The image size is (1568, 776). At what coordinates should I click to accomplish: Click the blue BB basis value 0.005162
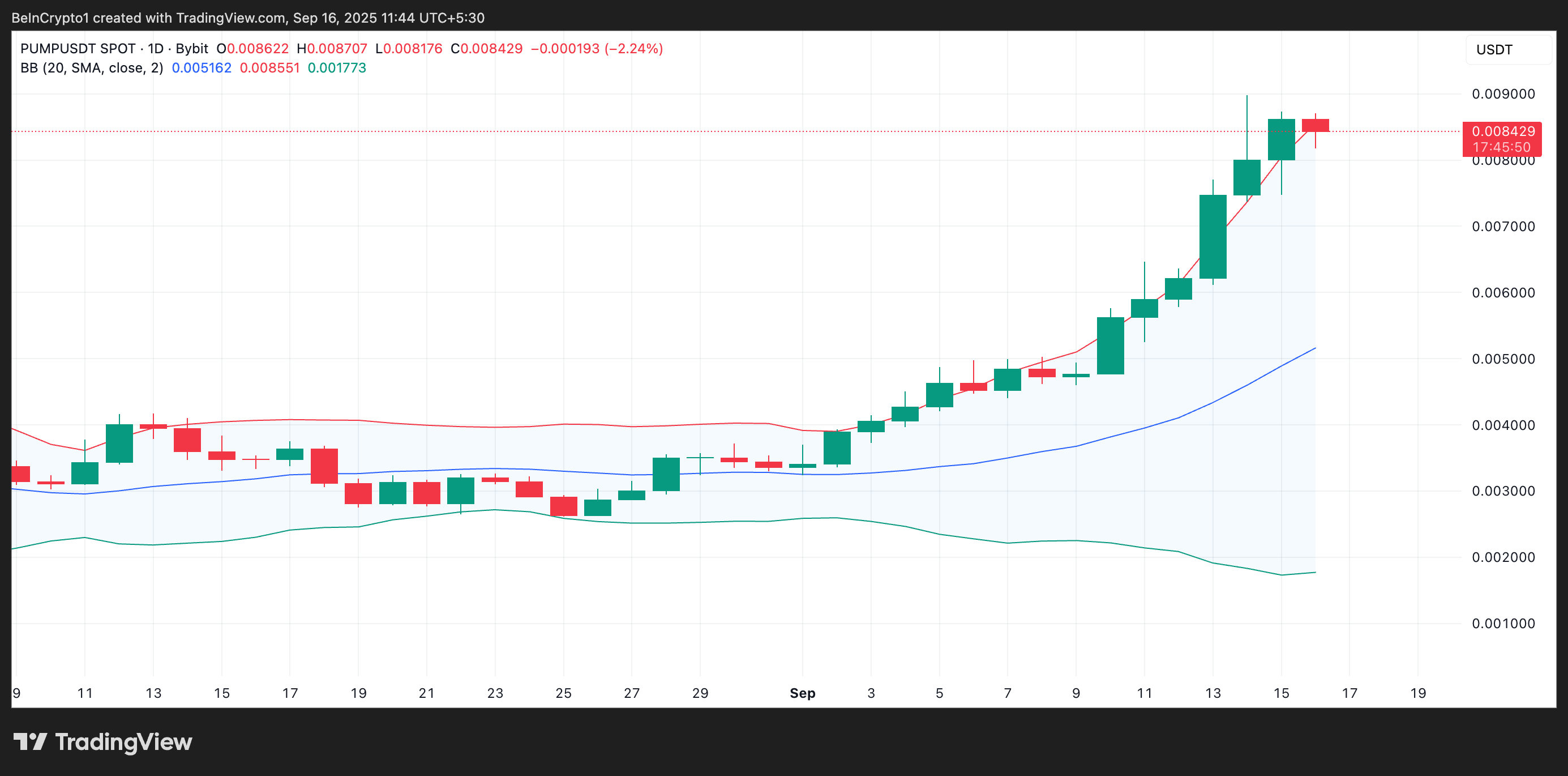[x=202, y=67]
